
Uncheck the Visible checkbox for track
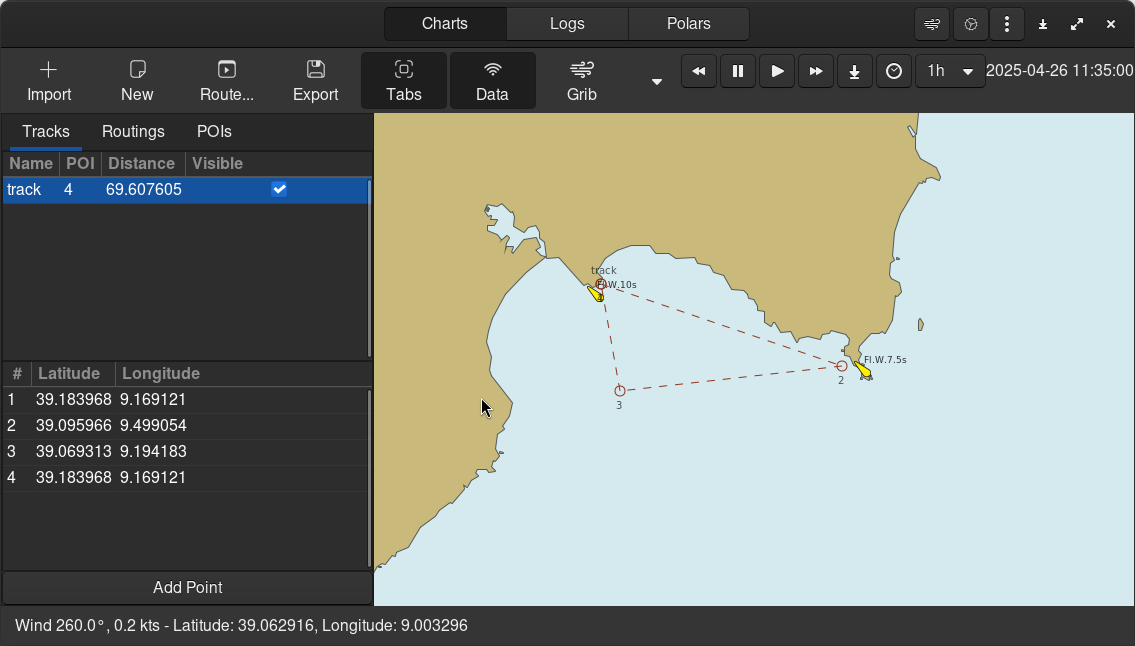coord(279,189)
